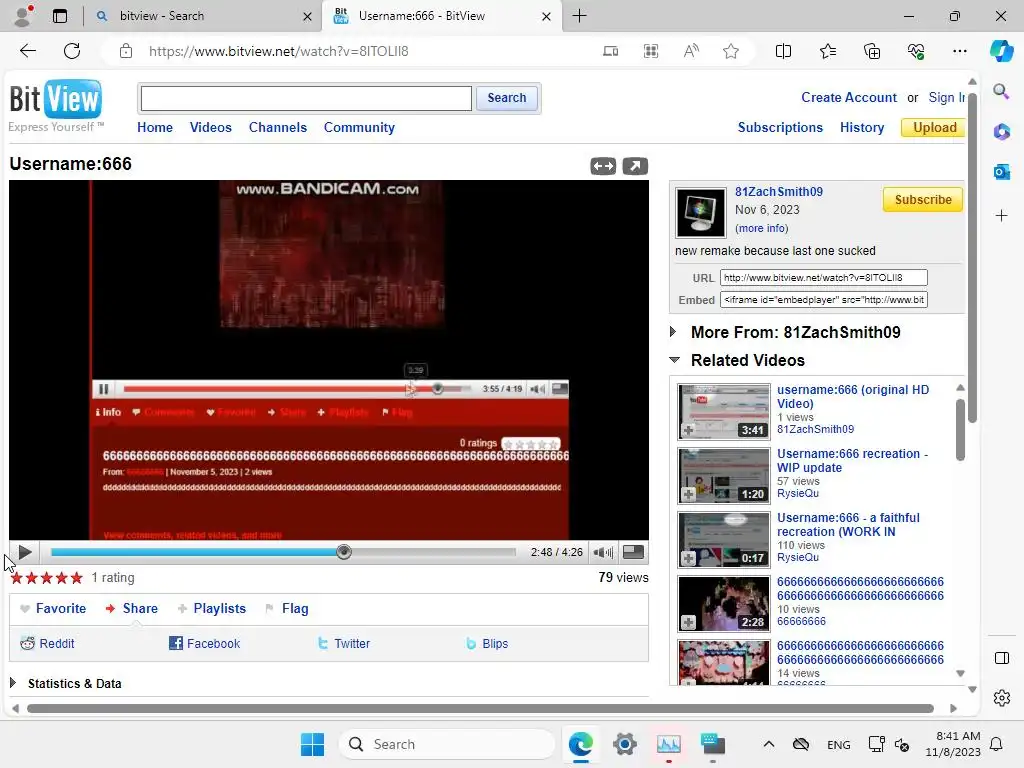Open the Windows Start menu
Image resolution: width=1024 pixels, height=768 pixels.
pos(312,744)
